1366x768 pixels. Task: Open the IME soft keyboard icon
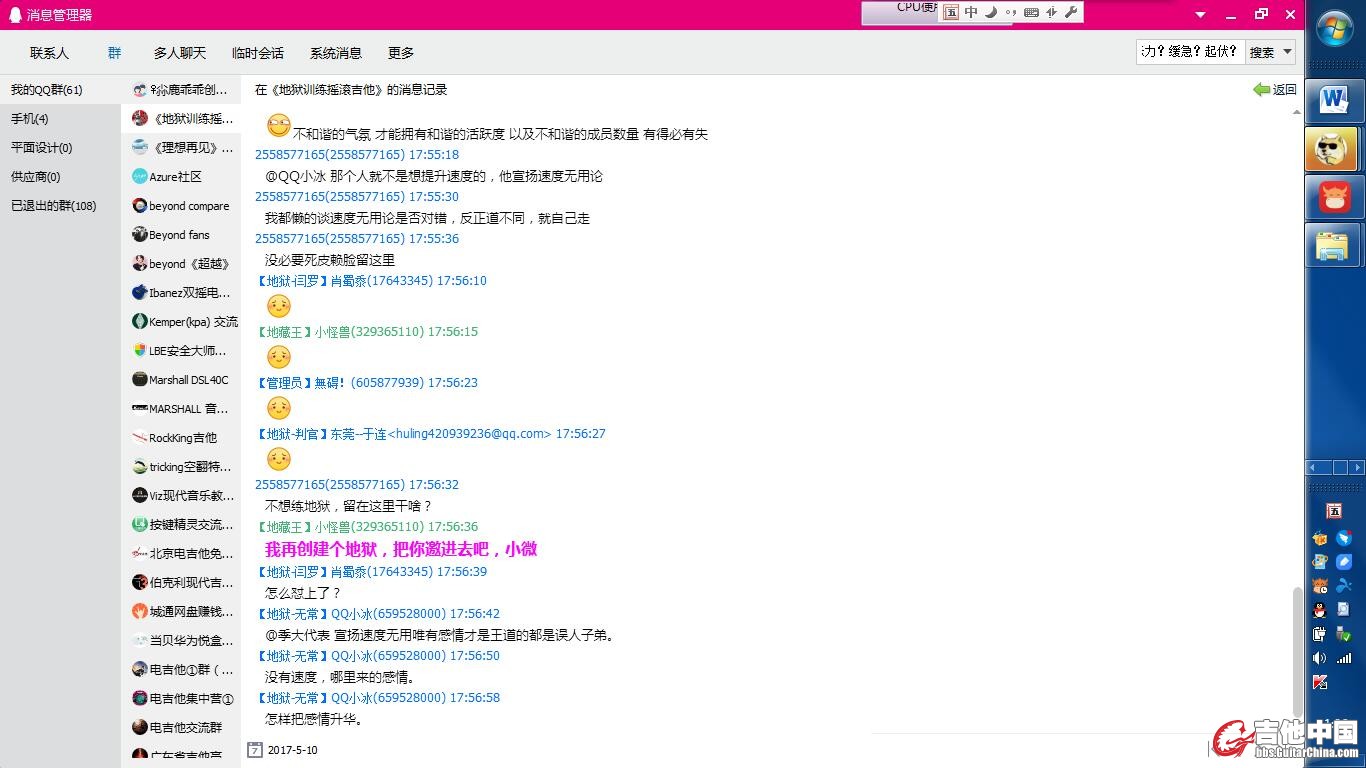1031,12
